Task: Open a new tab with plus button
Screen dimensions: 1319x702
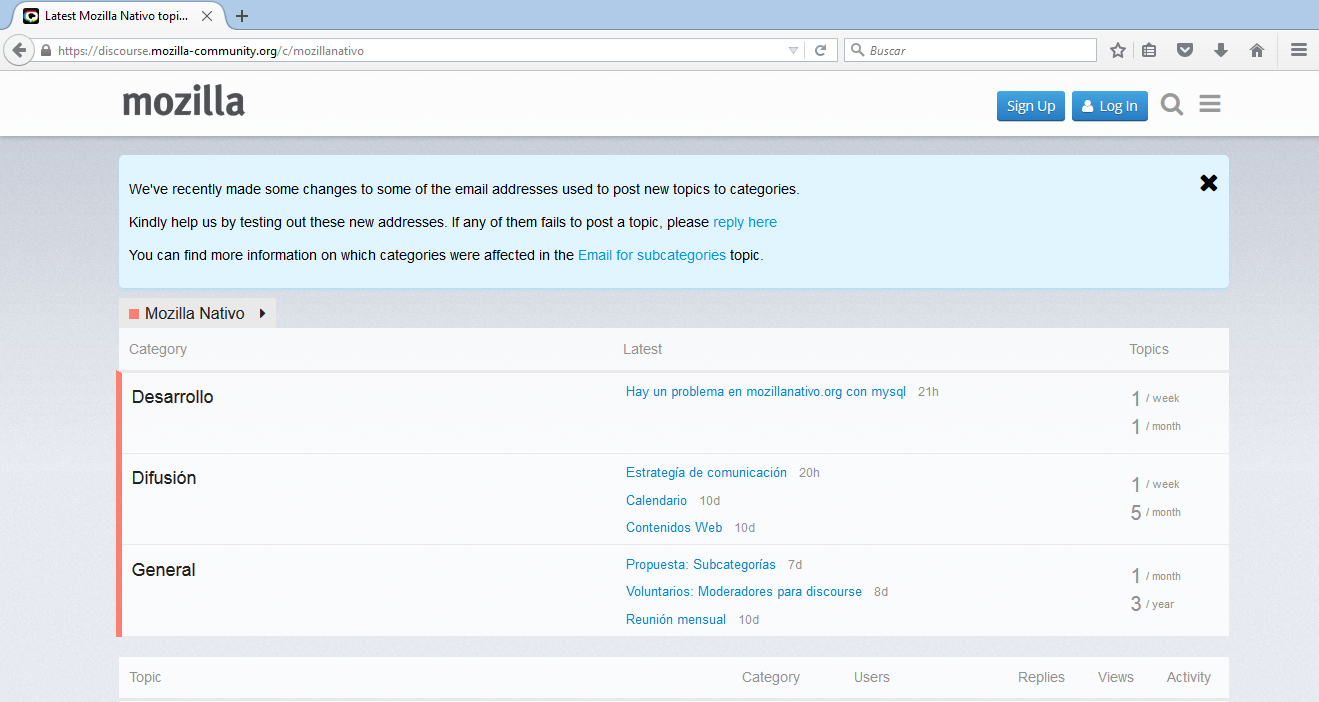Action: click(242, 16)
